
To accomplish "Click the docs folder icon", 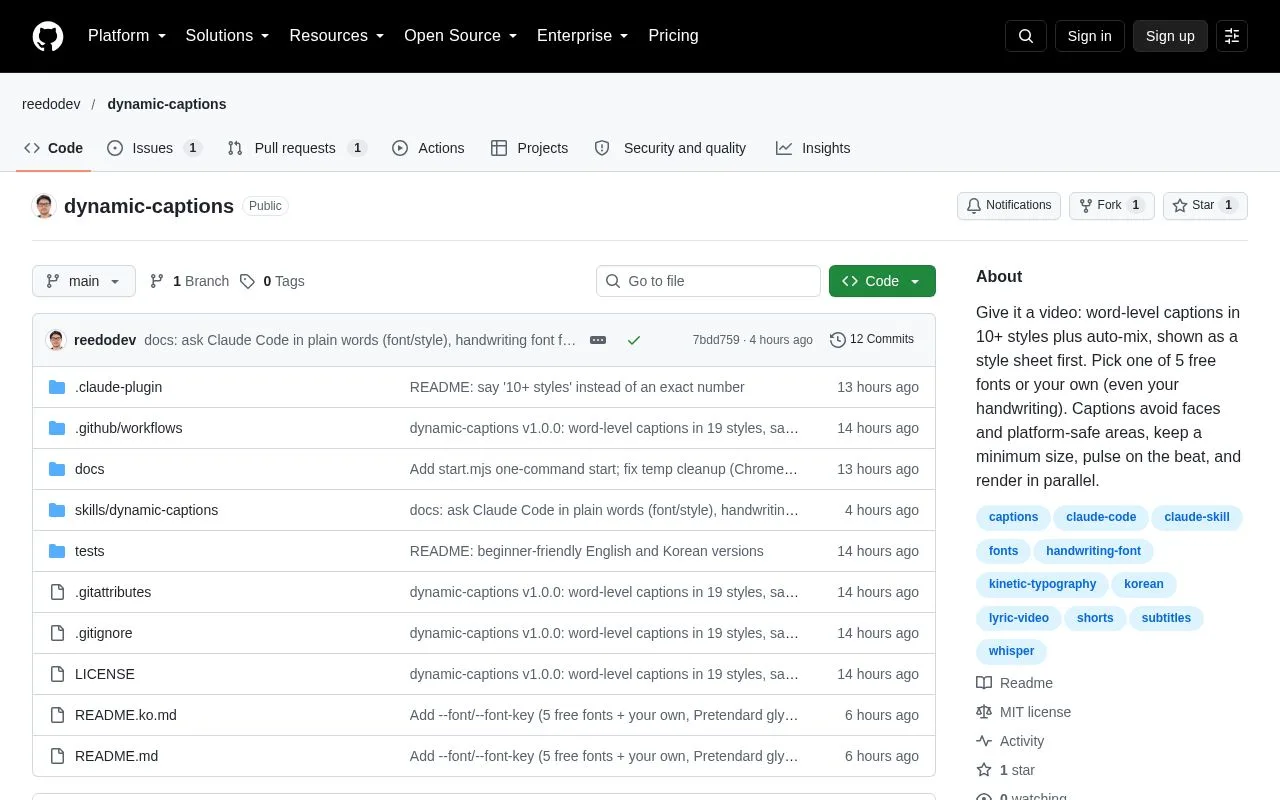I will click(57, 469).
